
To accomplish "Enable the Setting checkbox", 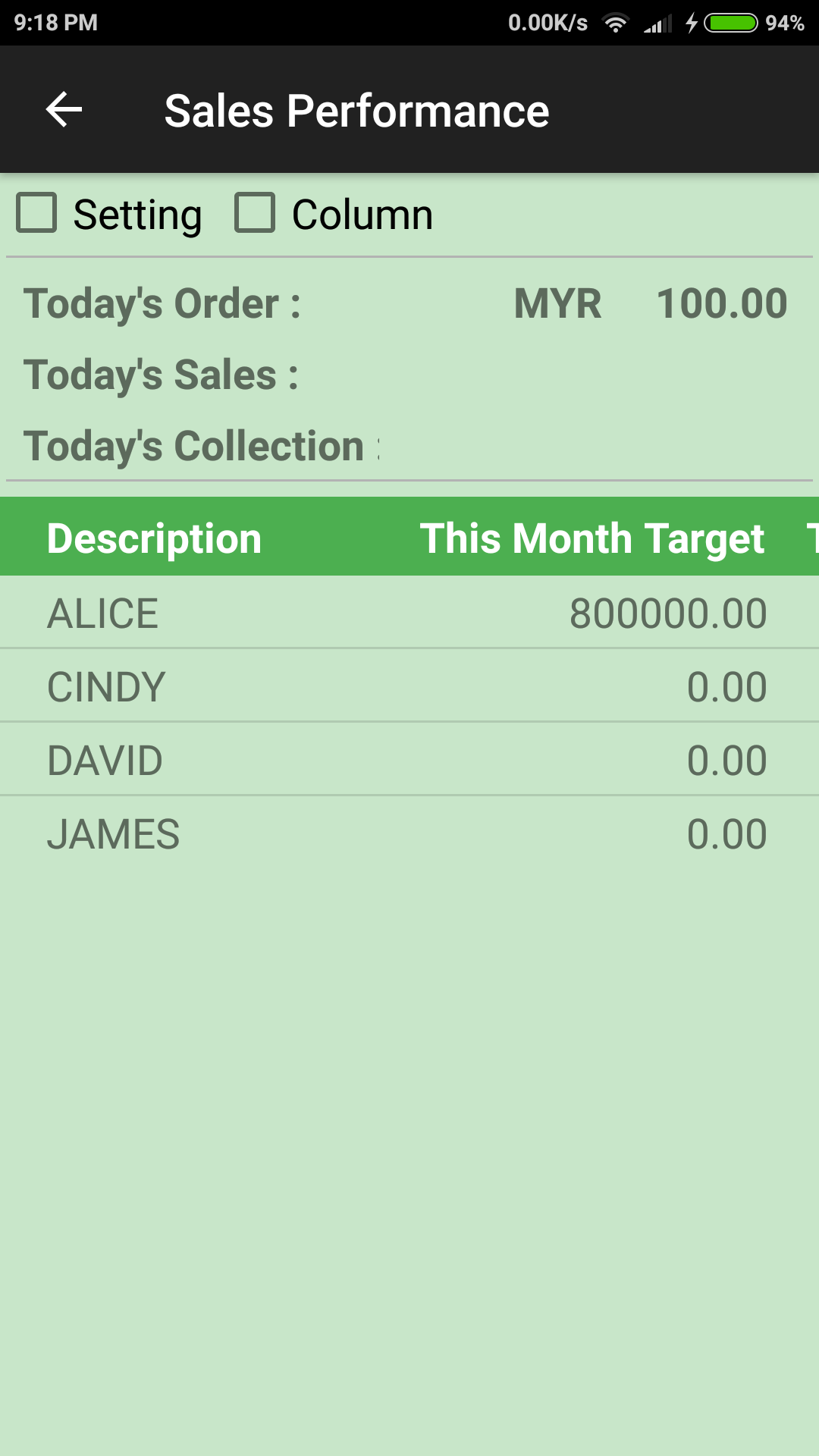I will [x=37, y=212].
